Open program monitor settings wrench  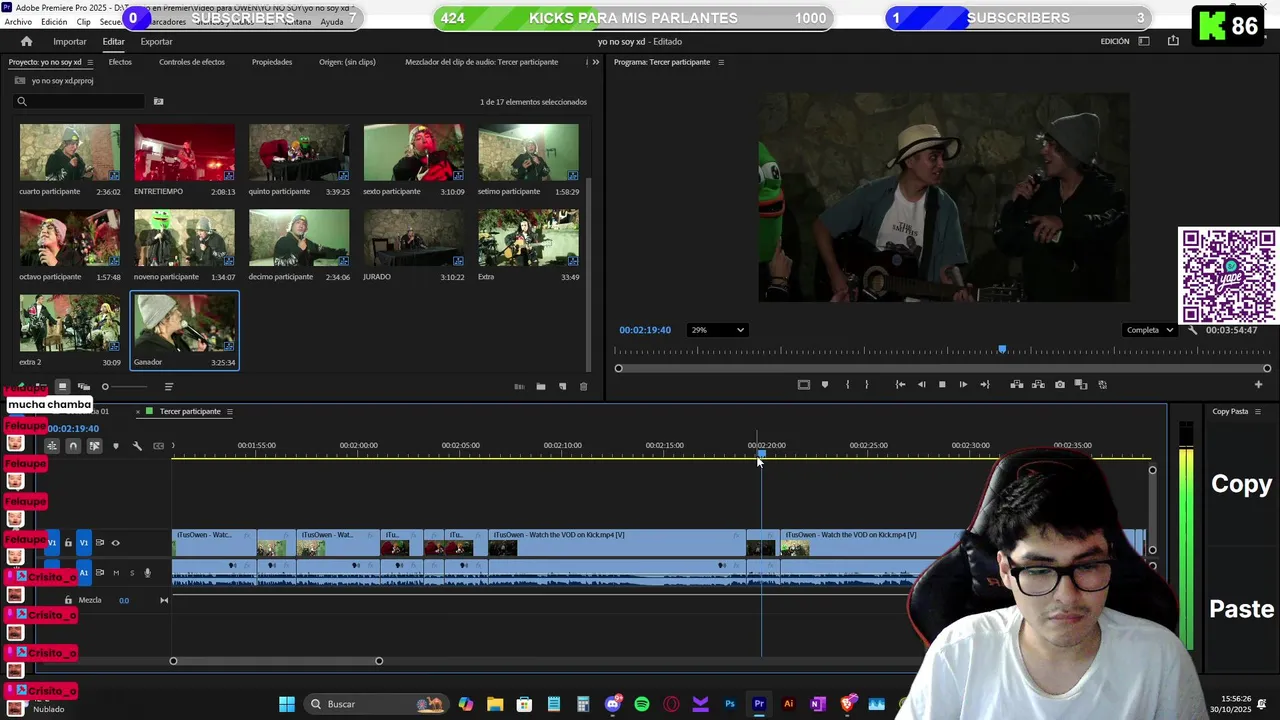pyautogui.click(x=1192, y=330)
